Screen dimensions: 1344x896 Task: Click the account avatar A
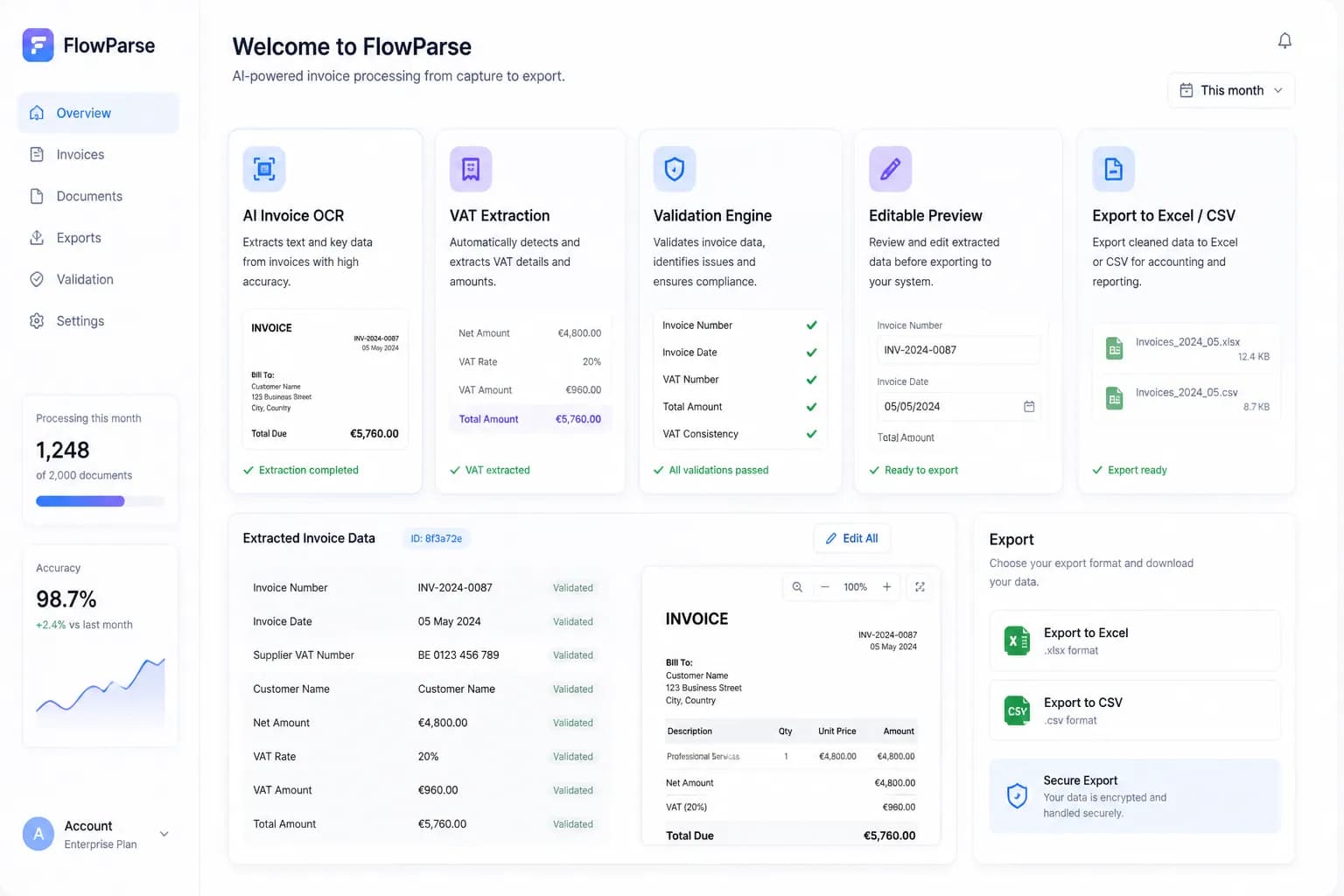tap(38, 834)
